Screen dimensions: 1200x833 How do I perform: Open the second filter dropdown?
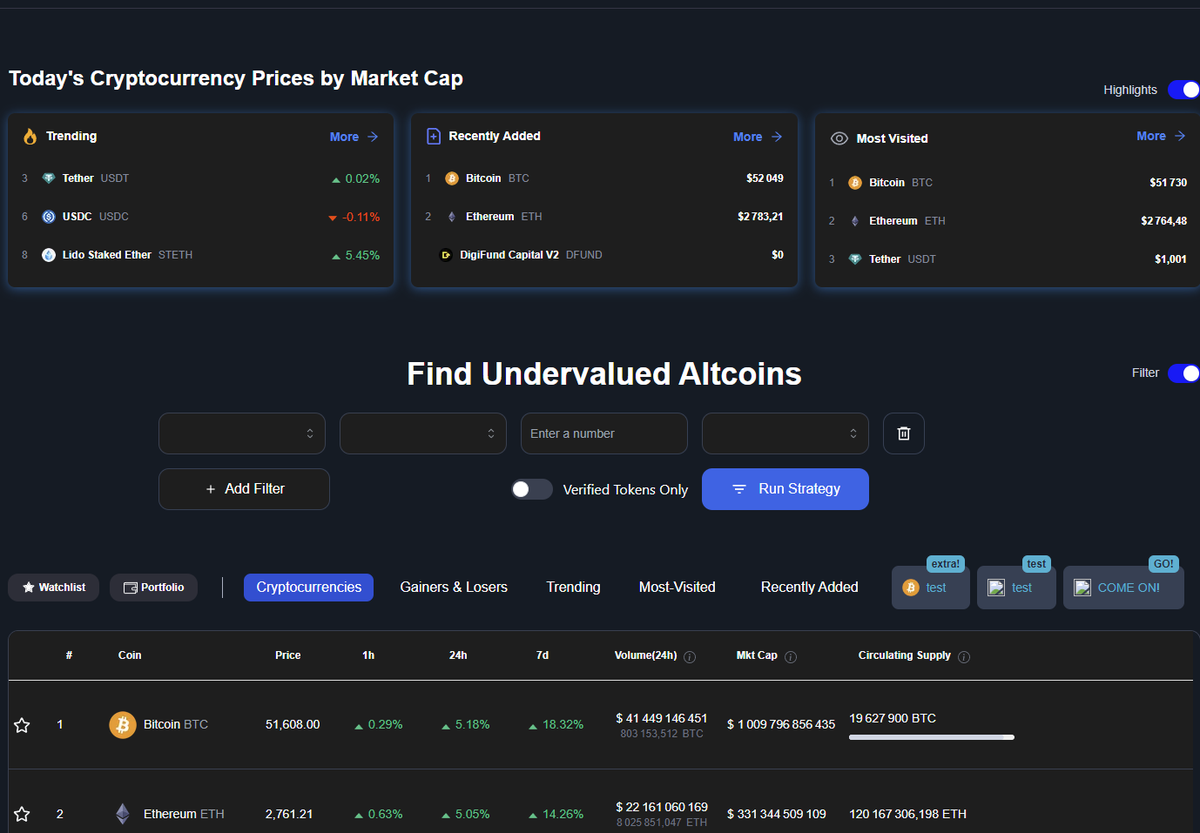[423, 433]
